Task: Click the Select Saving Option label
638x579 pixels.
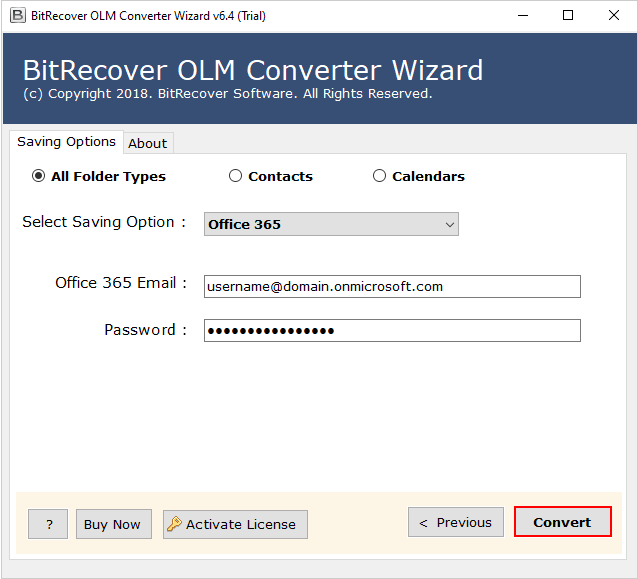Action: pos(104,222)
